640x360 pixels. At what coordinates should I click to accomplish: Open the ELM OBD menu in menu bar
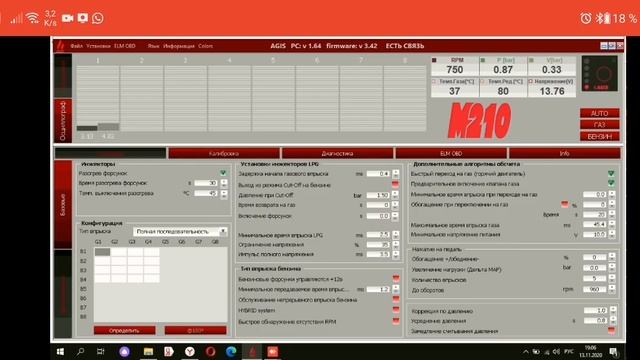click(124, 46)
